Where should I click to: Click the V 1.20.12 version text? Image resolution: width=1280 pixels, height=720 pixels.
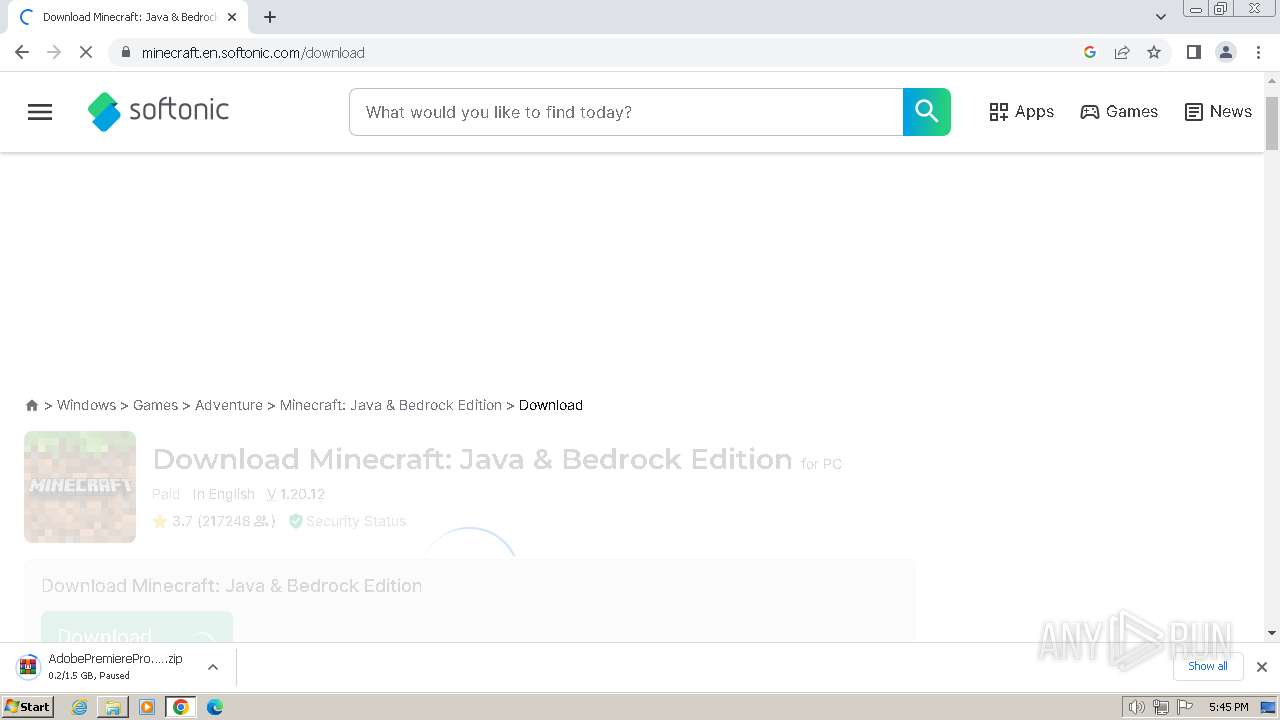(x=295, y=494)
